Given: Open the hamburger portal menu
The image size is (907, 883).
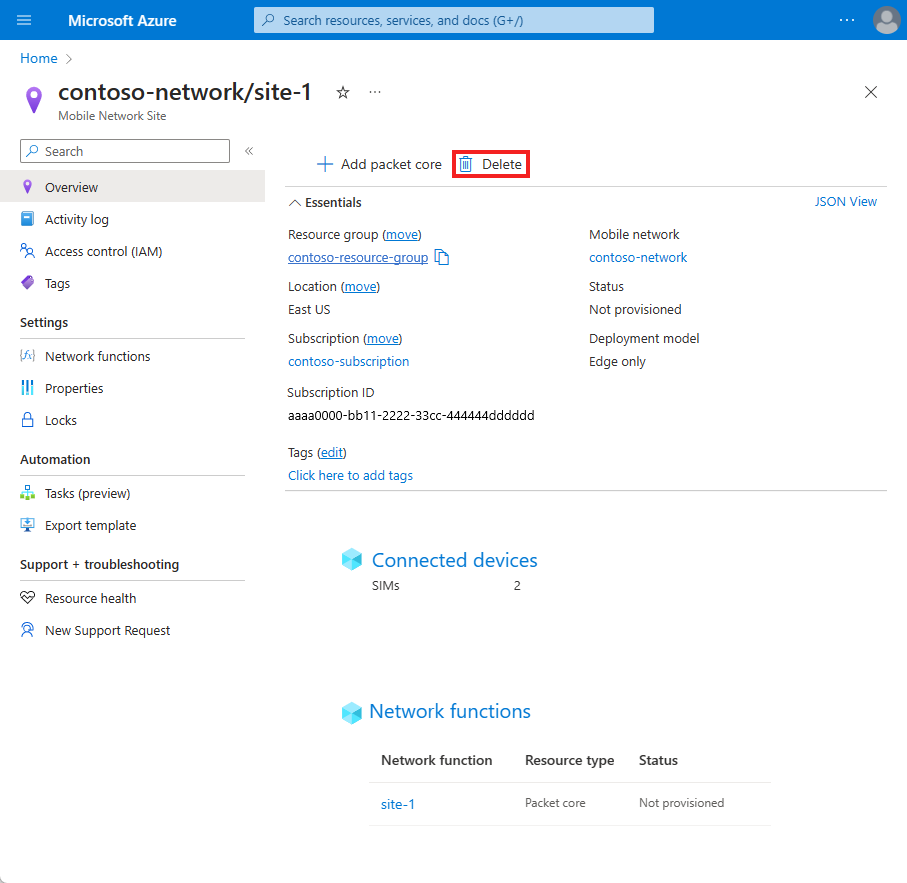Looking at the screenshot, I should [x=24, y=20].
